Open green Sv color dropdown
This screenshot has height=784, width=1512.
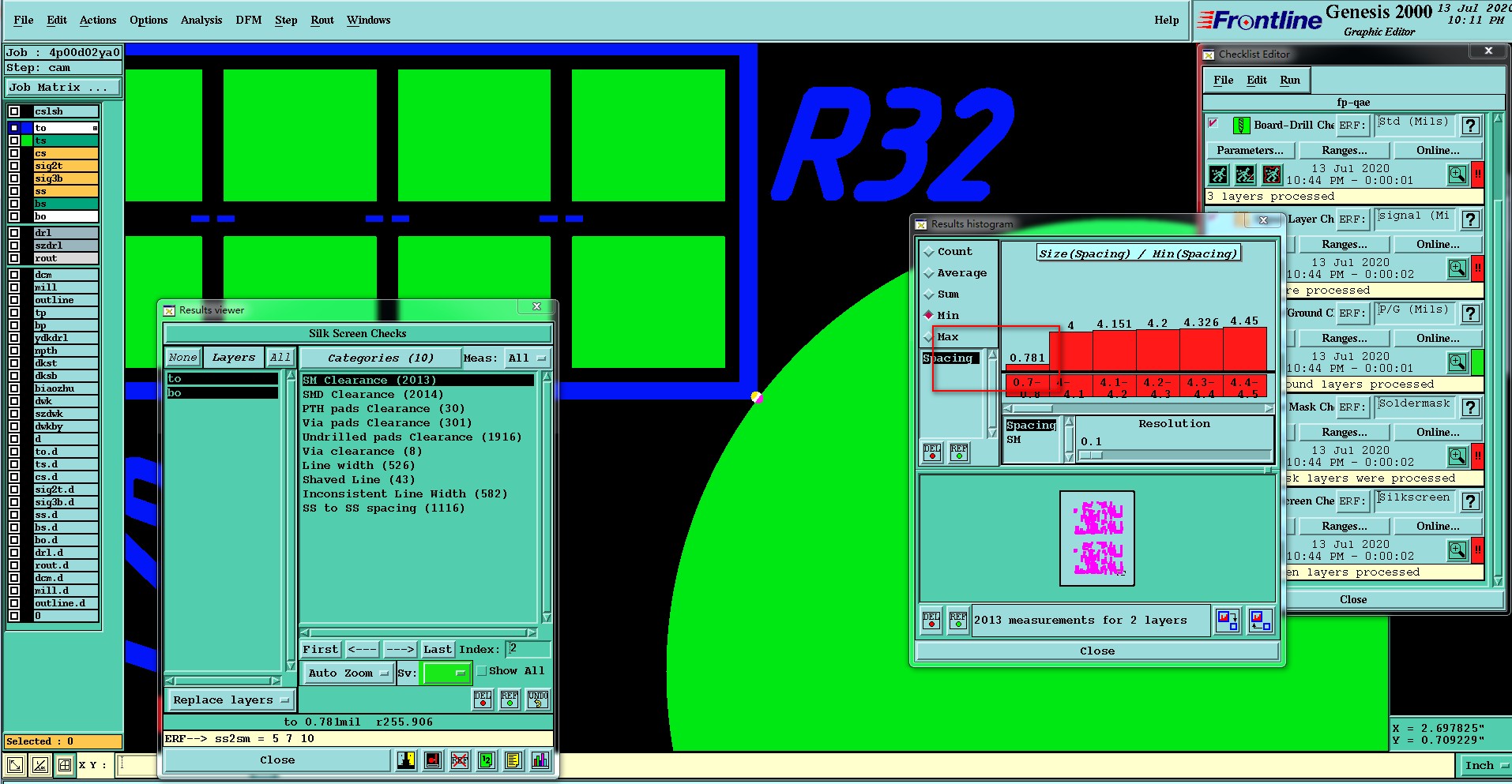click(x=446, y=673)
